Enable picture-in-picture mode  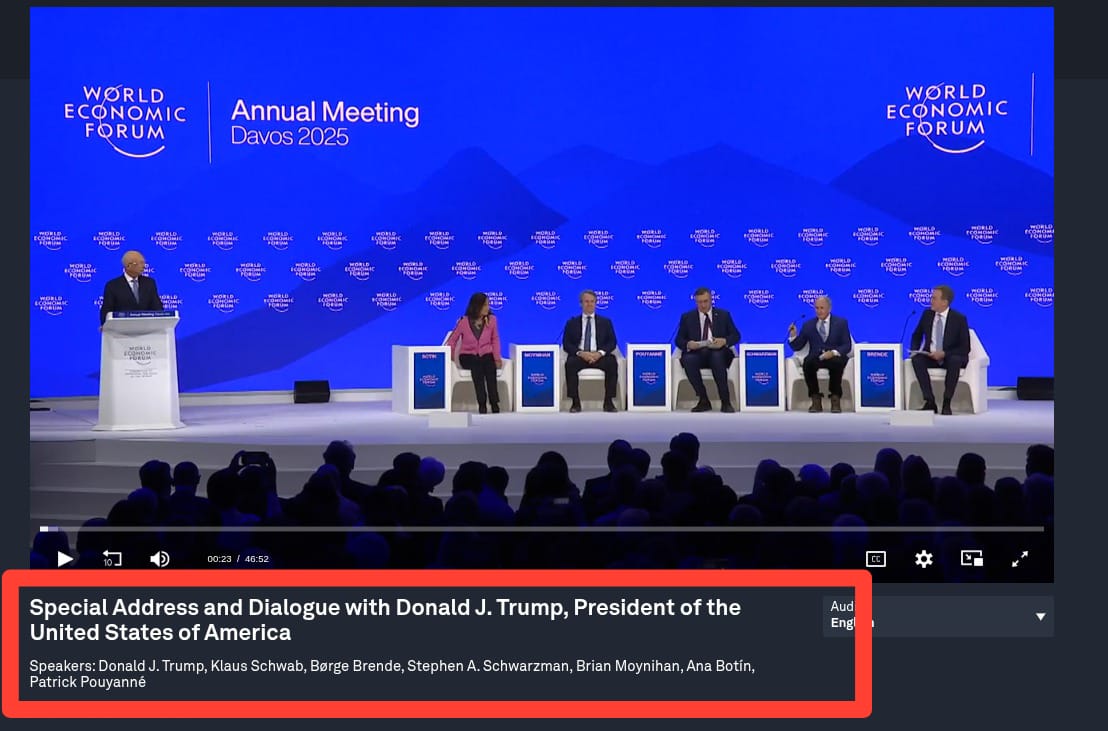point(971,559)
